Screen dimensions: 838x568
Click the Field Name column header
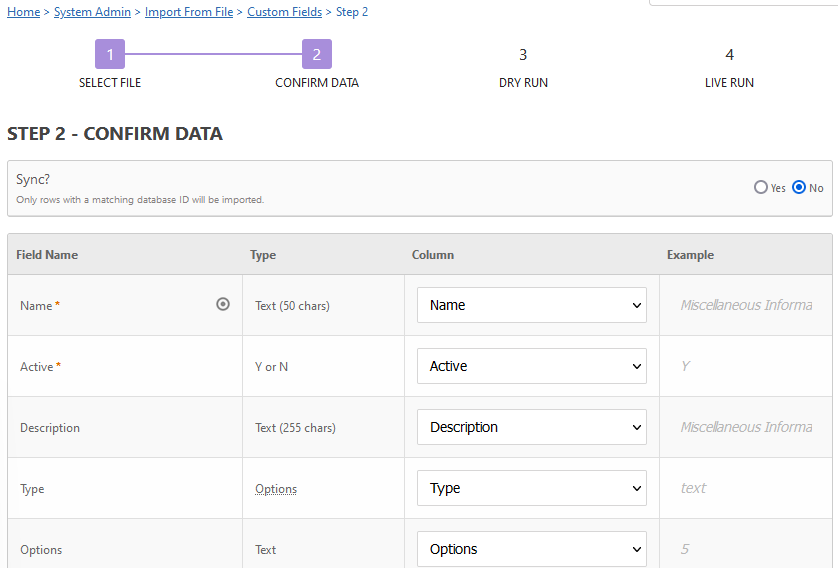point(47,255)
